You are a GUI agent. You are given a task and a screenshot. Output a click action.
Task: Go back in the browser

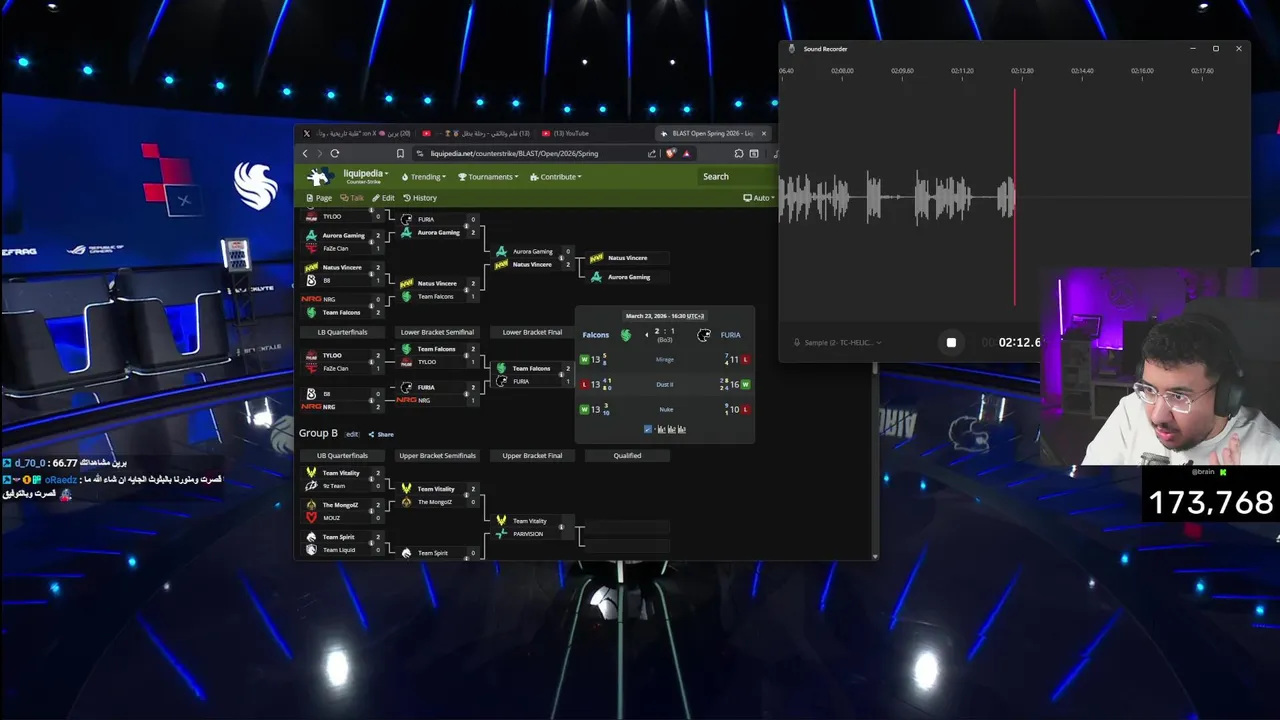tap(305, 153)
